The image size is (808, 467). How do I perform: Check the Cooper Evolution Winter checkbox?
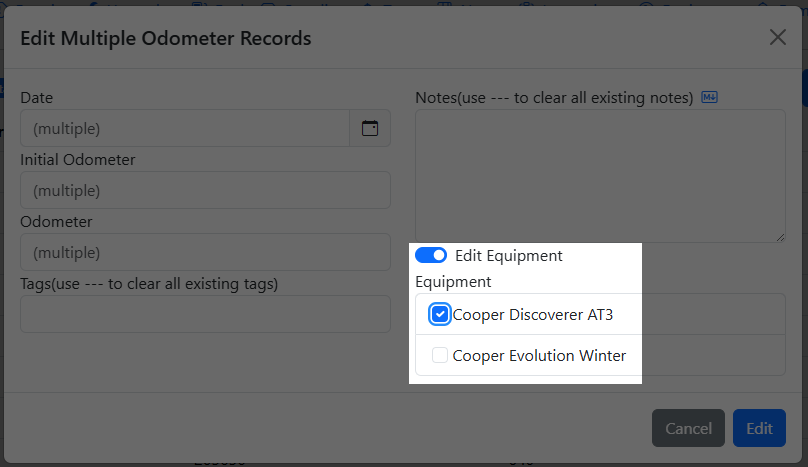click(440, 355)
